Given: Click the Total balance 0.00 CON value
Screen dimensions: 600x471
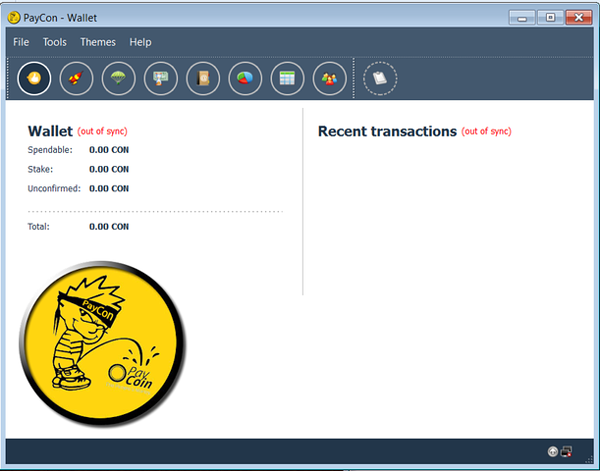Looking at the screenshot, I should point(109,227).
